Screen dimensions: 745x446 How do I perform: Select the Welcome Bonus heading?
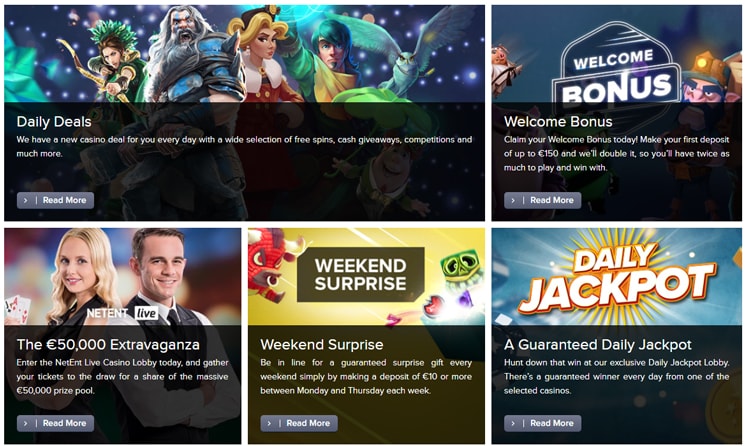558,122
